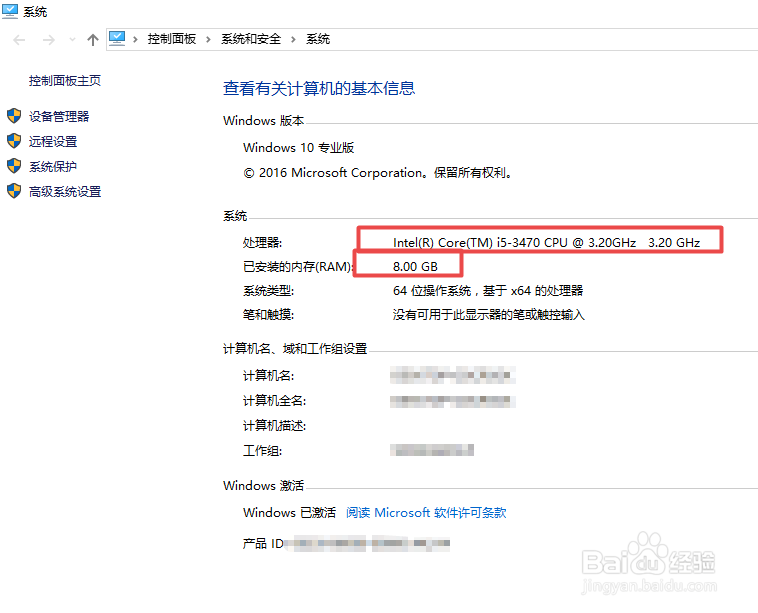This screenshot has width=758, height=613.
Task: Click the 处理器: label
Action: pos(262,243)
